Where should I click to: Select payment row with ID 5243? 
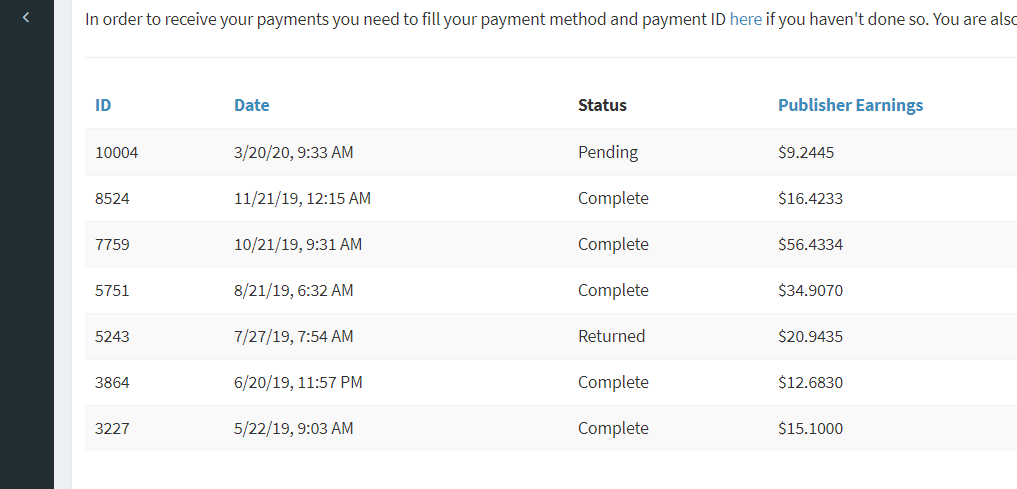[x=112, y=337]
